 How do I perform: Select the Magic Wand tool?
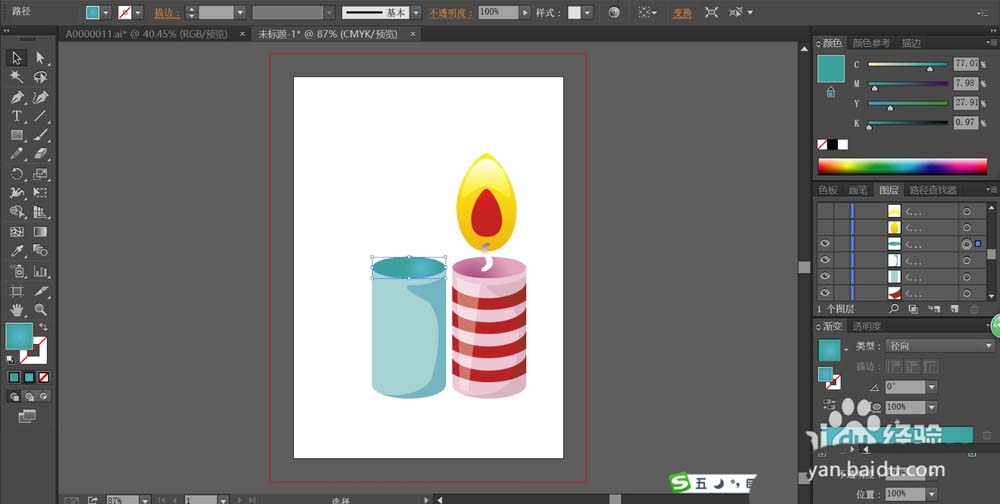[17, 77]
